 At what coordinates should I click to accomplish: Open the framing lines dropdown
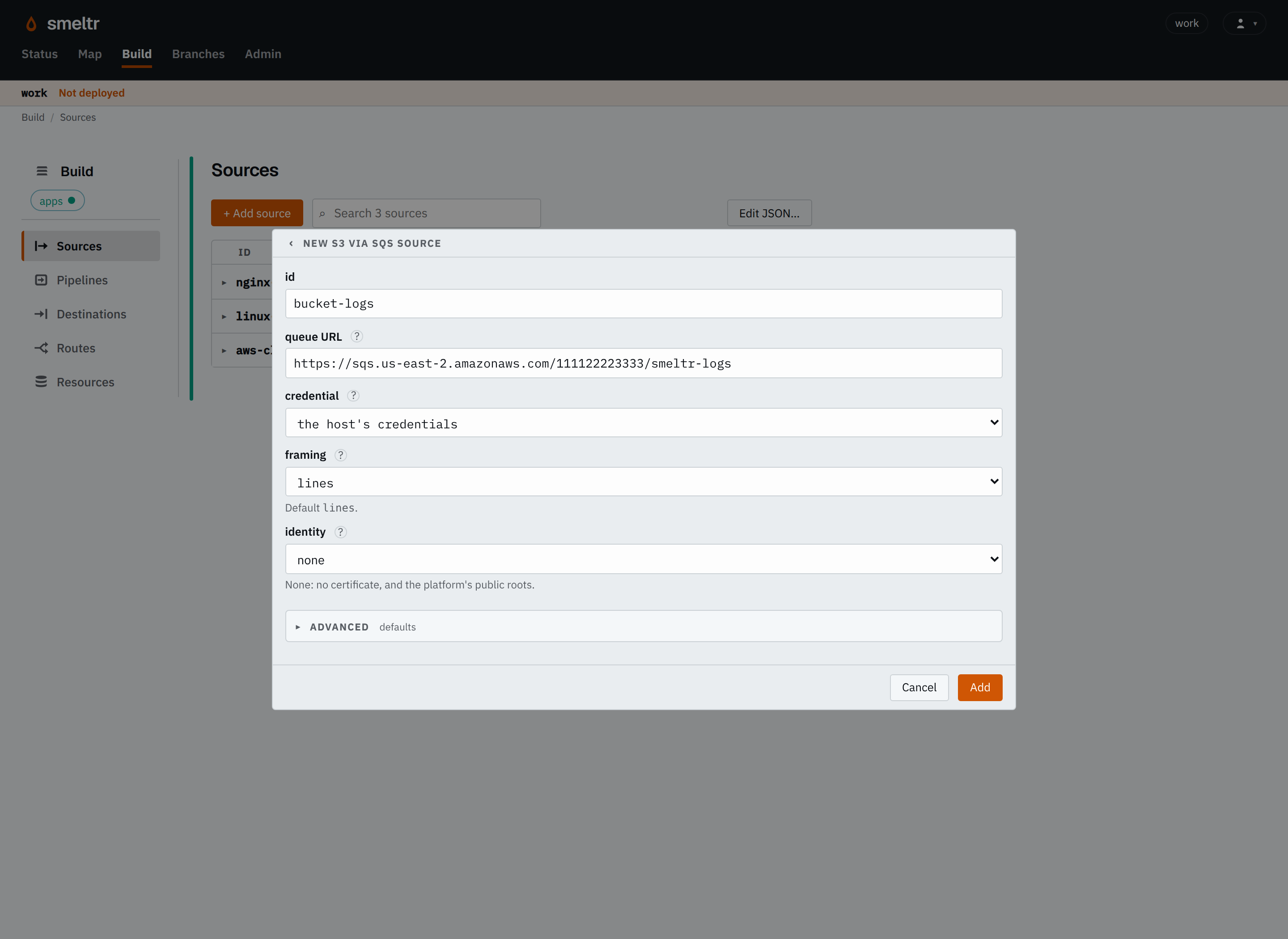pos(644,482)
